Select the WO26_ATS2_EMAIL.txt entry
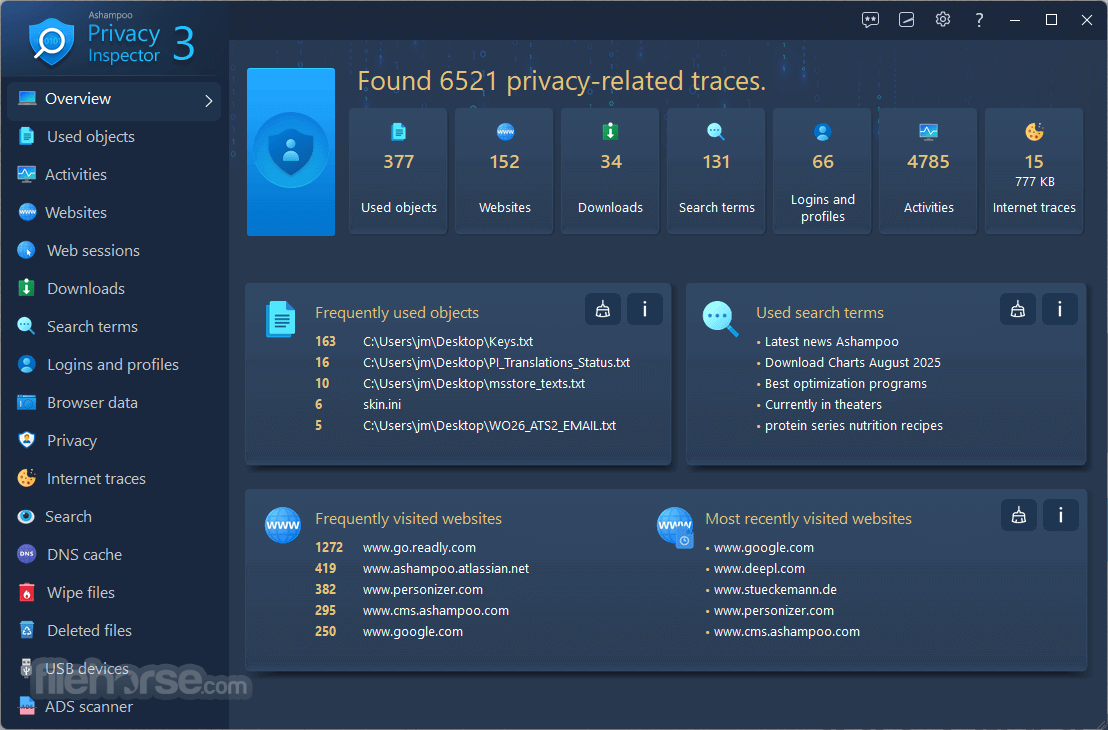 pos(489,425)
